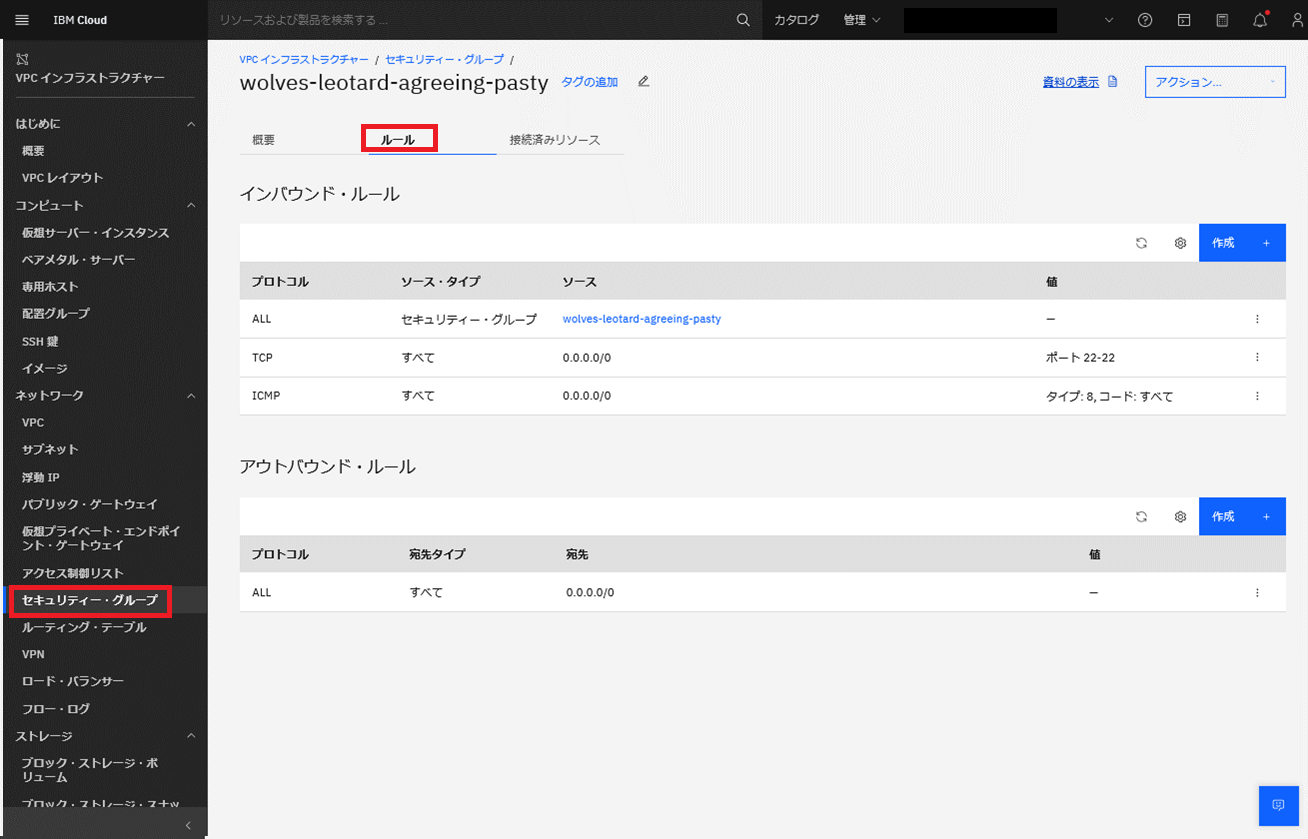Switch to the ルール tab
Image resolution: width=1308 pixels, height=839 pixels.
(x=398, y=140)
